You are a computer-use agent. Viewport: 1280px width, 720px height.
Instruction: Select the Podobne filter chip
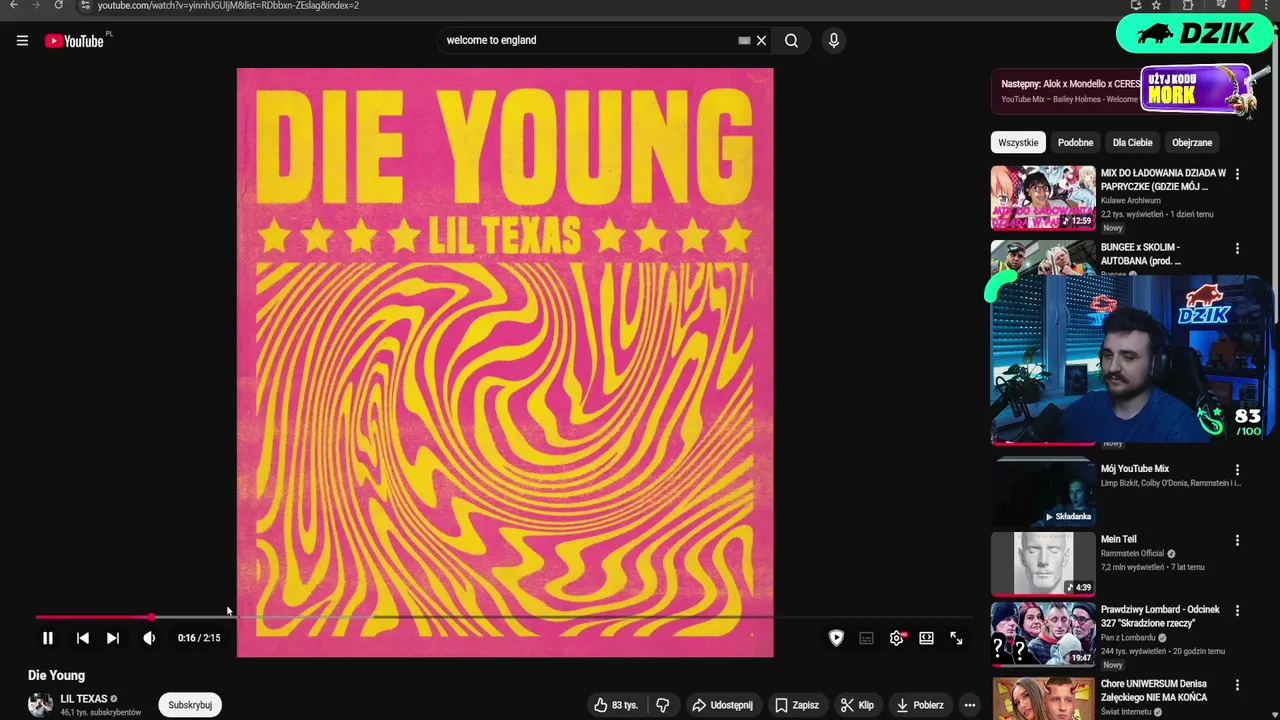click(x=1075, y=142)
